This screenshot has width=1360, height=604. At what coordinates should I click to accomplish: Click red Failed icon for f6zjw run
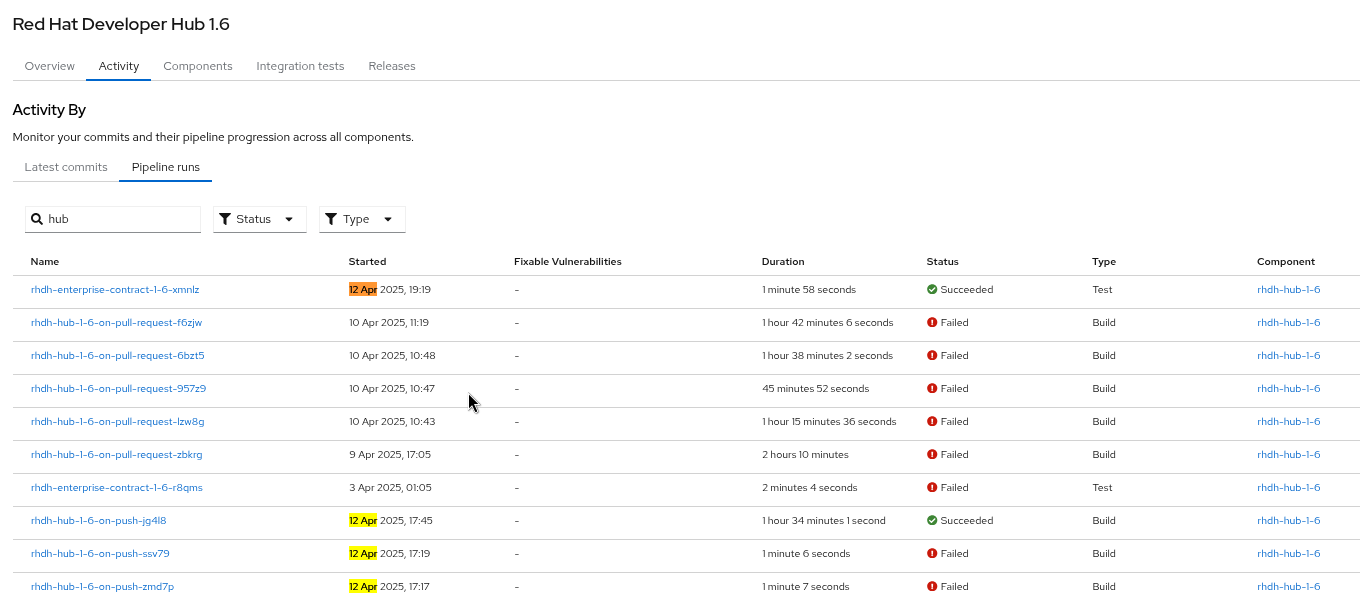tap(932, 323)
